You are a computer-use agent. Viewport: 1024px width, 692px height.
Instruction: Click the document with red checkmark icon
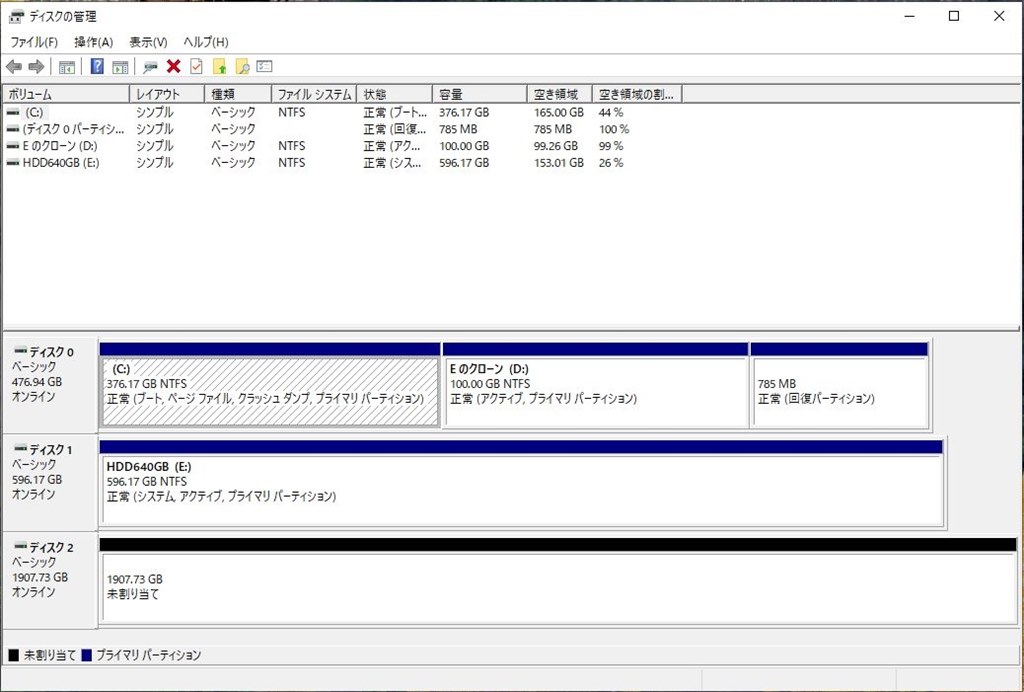(x=194, y=66)
